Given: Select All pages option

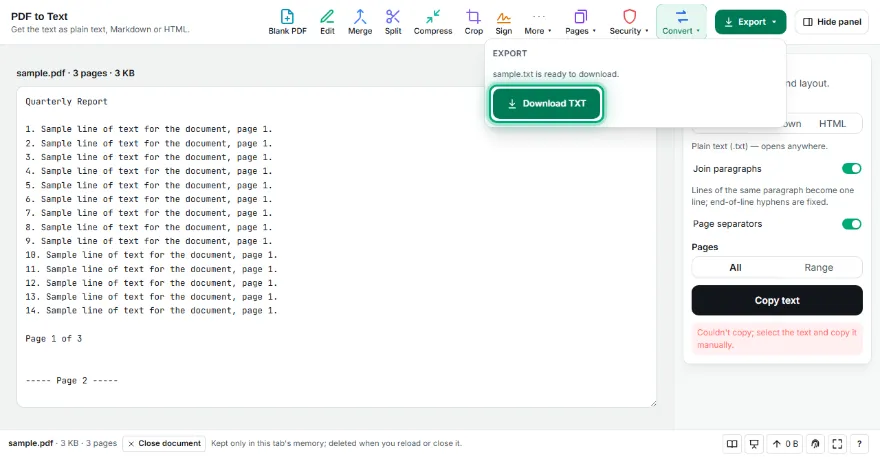Looking at the screenshot, I should (735, 268).
